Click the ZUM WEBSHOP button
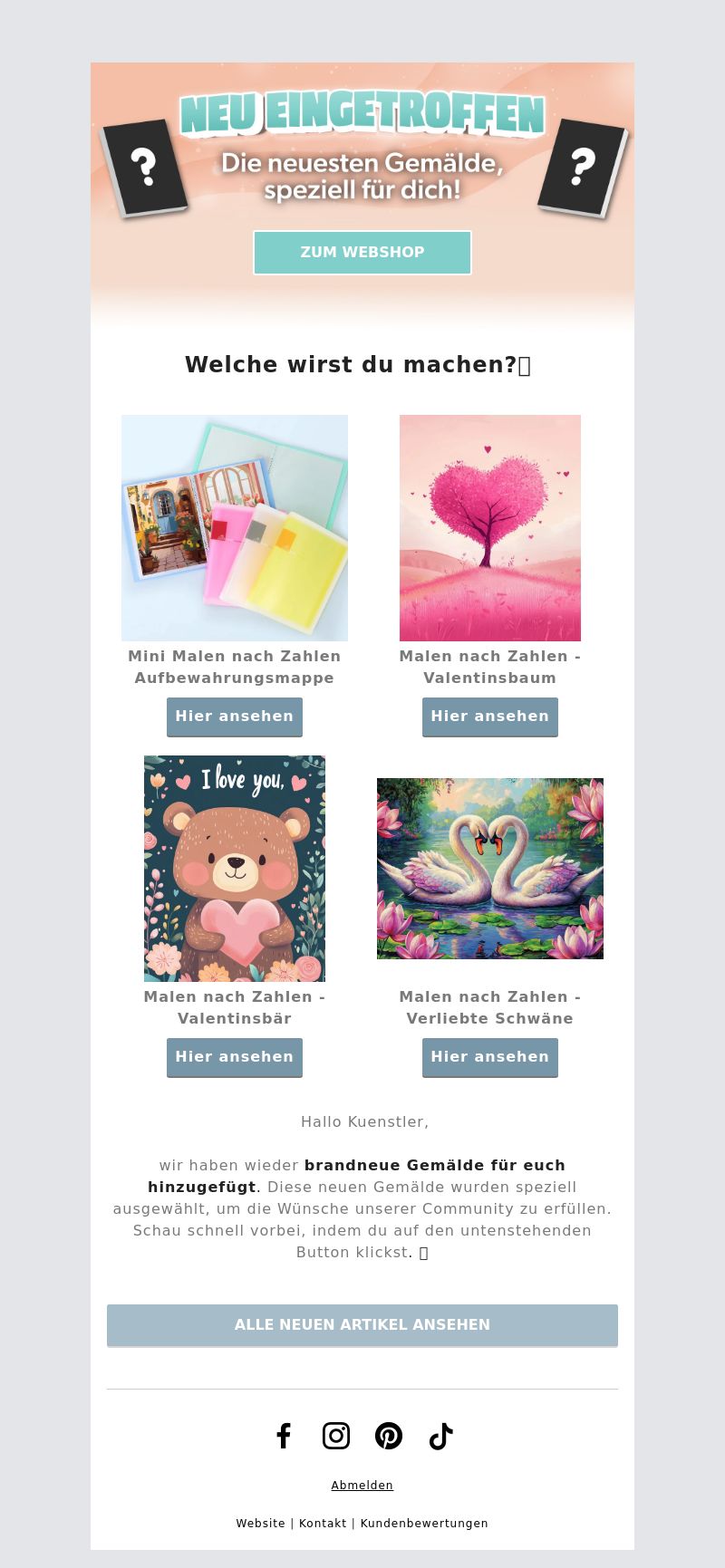 tap(362, 252)
